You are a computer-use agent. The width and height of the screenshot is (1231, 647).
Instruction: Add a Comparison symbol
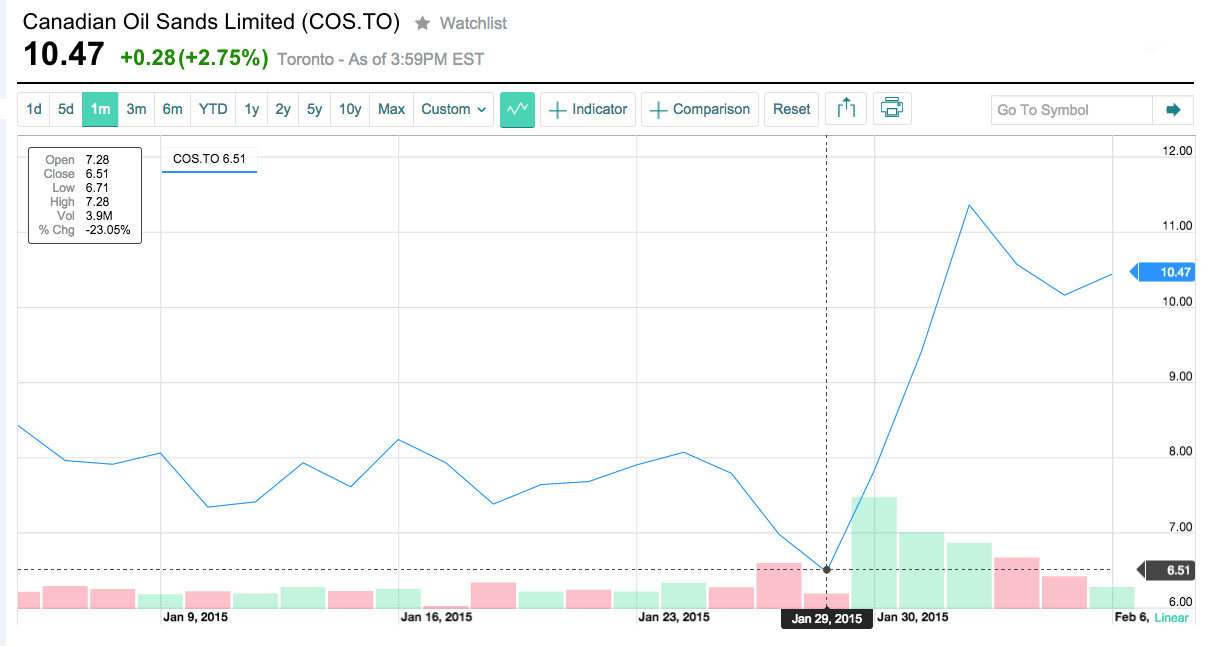click(x=700, y=109)
